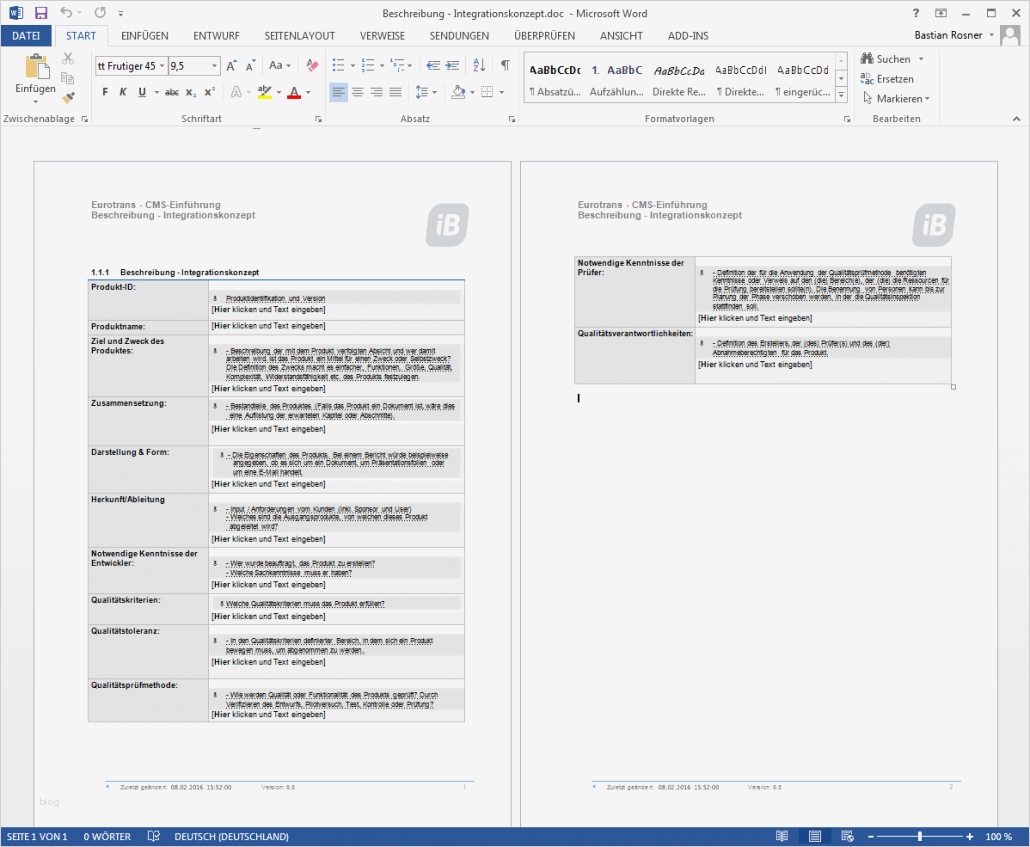Click the paint bucket shading icon
Screen dimensions: 1030x847
pyautogui.click(x=458, y=93)
